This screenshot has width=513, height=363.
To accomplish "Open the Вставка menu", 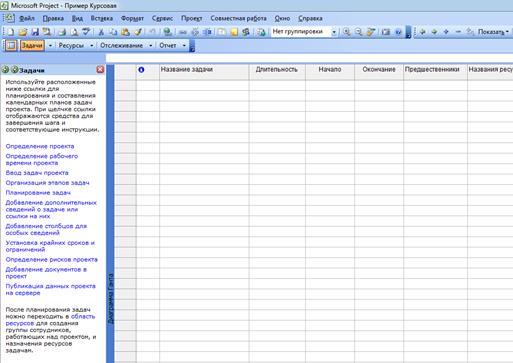I will 102,18.
